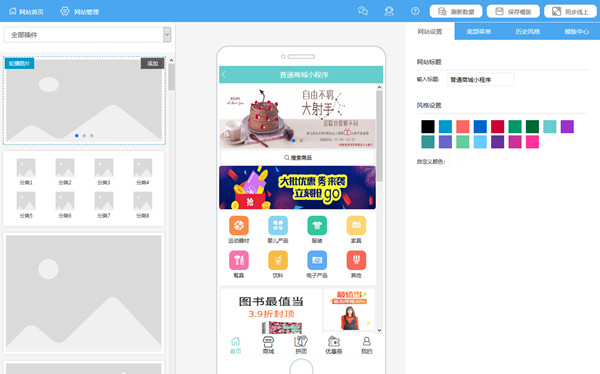This screenshot has height=374, width=600.
Task: Click the 刷新数据 refresh data button
Action: 456,11
